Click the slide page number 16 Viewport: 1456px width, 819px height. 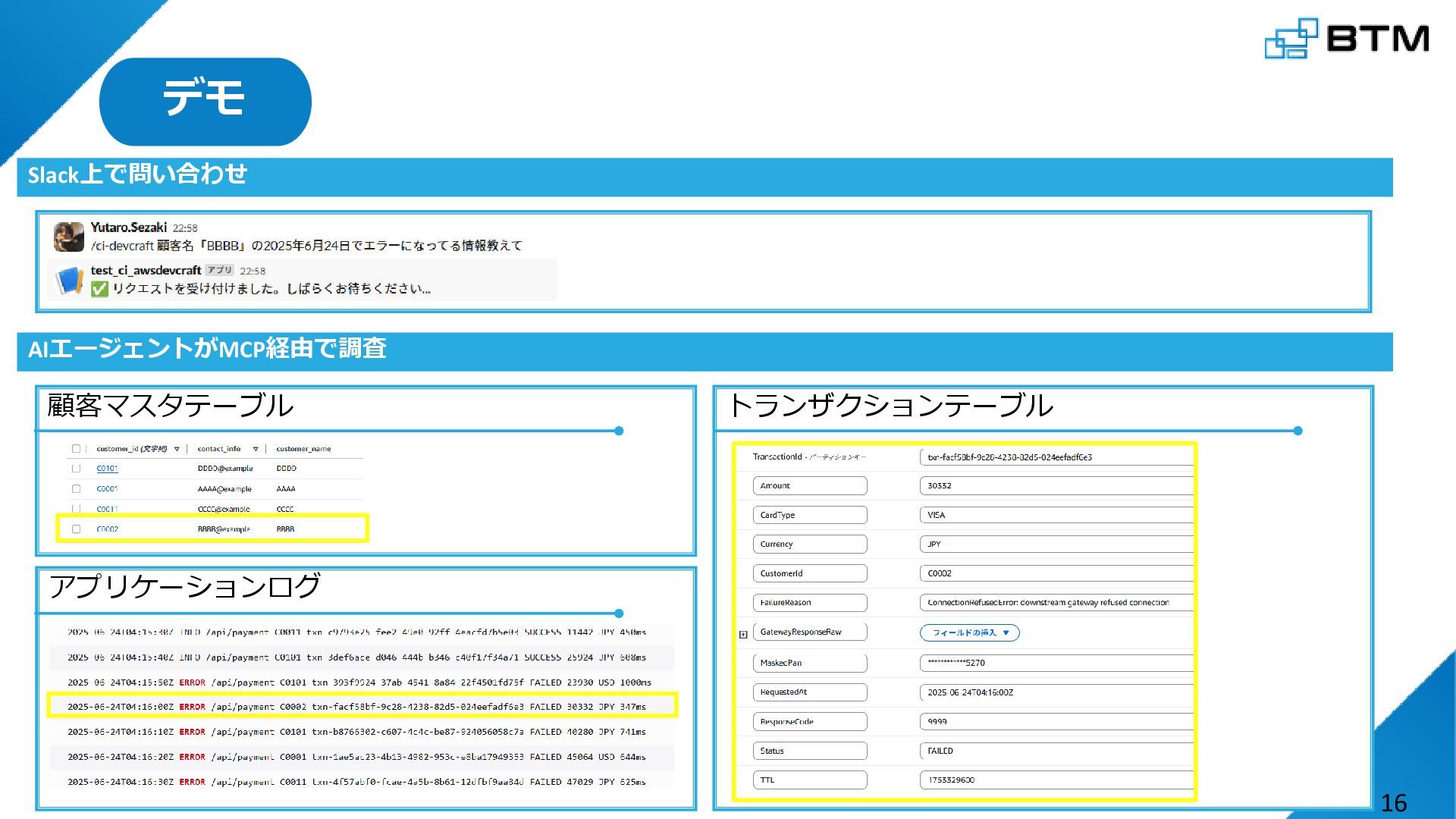pyautogui.click(x=1393, y=802)
